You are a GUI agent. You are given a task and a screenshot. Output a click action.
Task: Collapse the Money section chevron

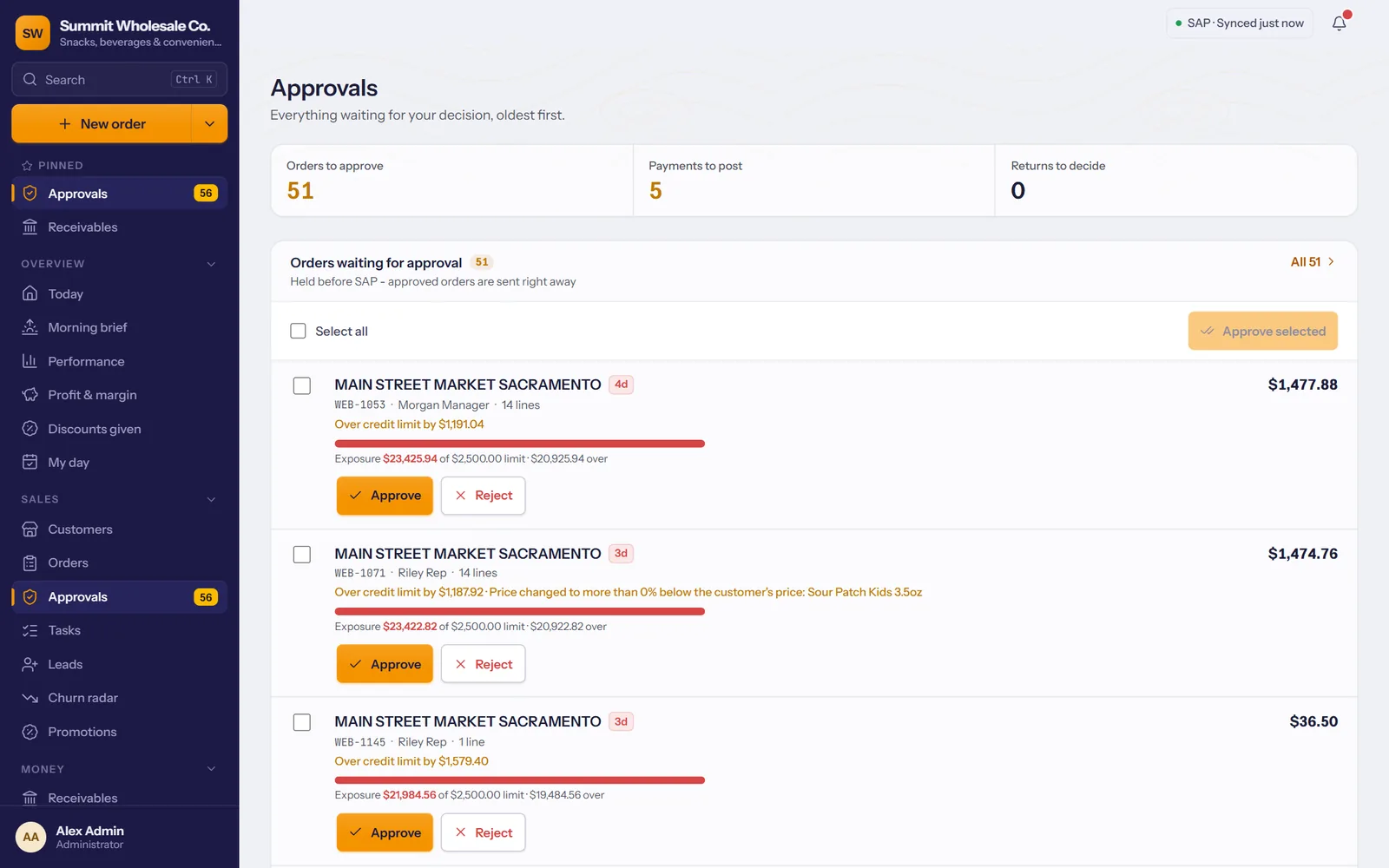[211, 769]
